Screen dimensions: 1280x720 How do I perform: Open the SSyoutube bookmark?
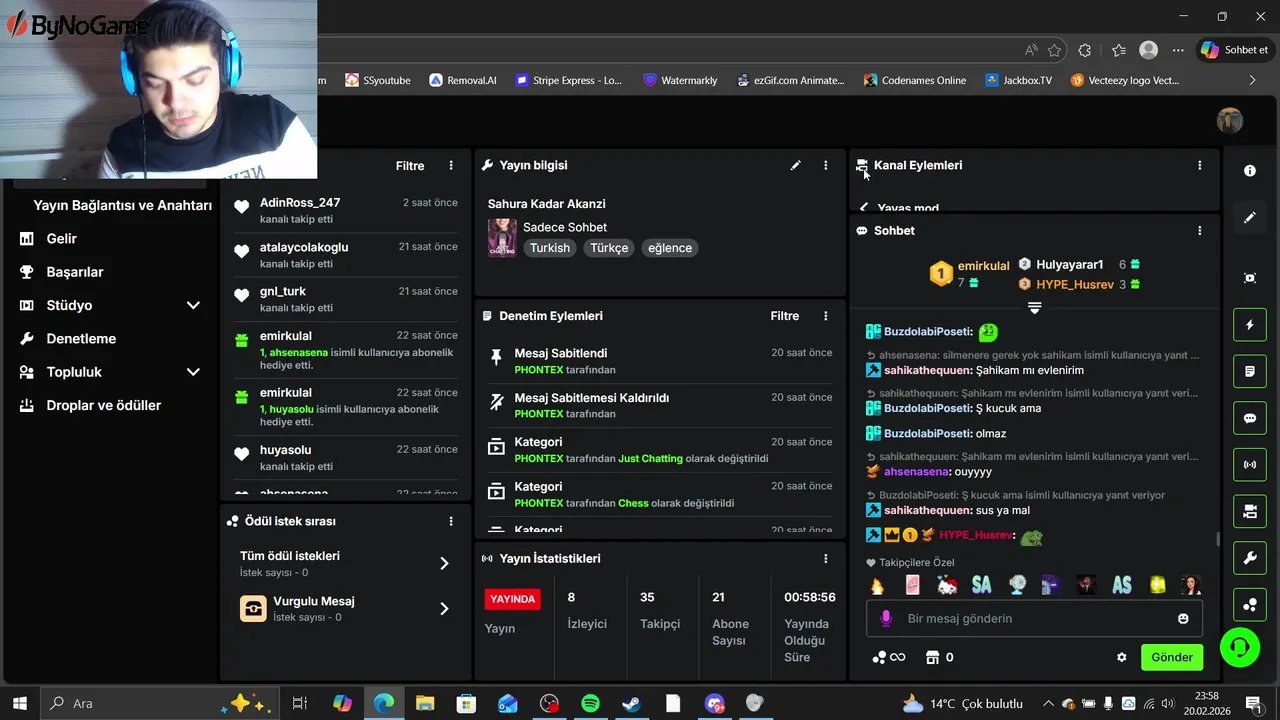(377, 80)
